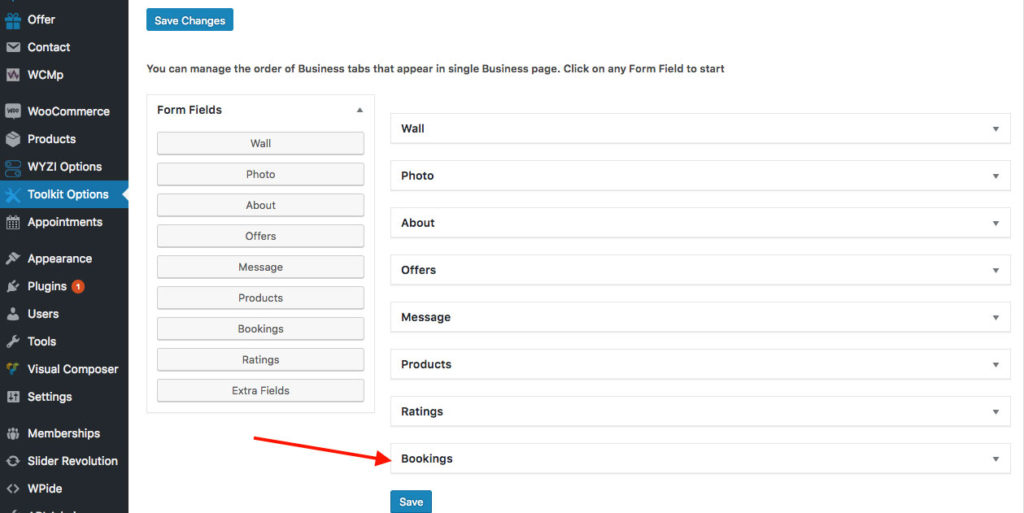Click the Users person icon
Image resolution: width=1024 pixels, height=513 pixels.
click(13, 314)
